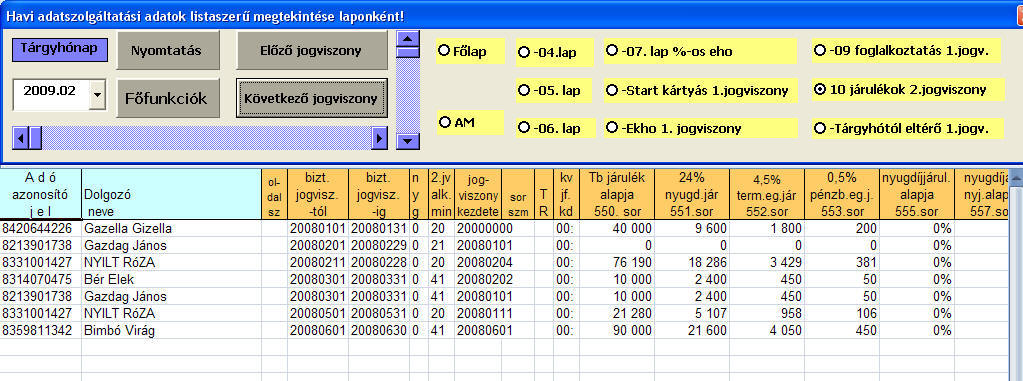This screenshot has width=1023, height=381.
Task: Click the 24% nyugd.jár 551.sor header
Action: coord(692,194)
